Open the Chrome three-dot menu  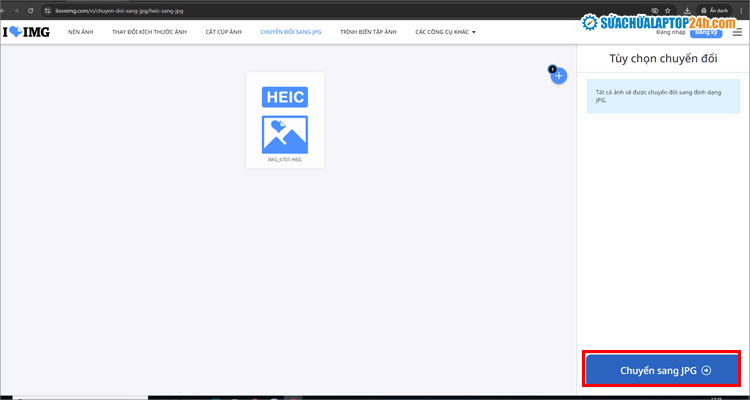tap(741, 10)
